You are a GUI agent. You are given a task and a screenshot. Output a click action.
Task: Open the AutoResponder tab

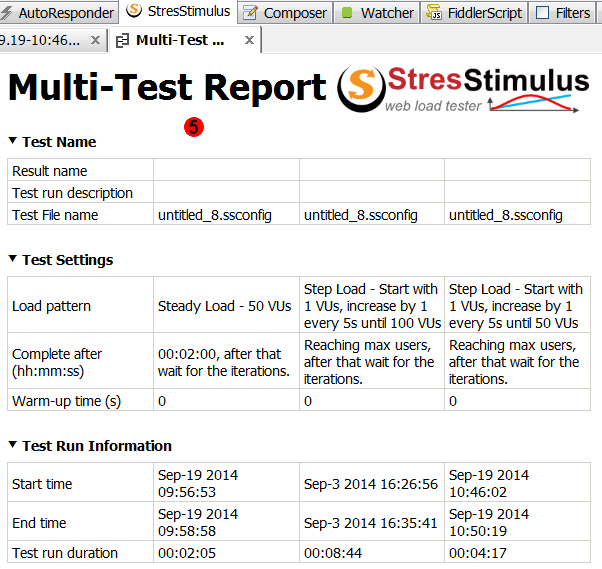(x=58, y=13)
